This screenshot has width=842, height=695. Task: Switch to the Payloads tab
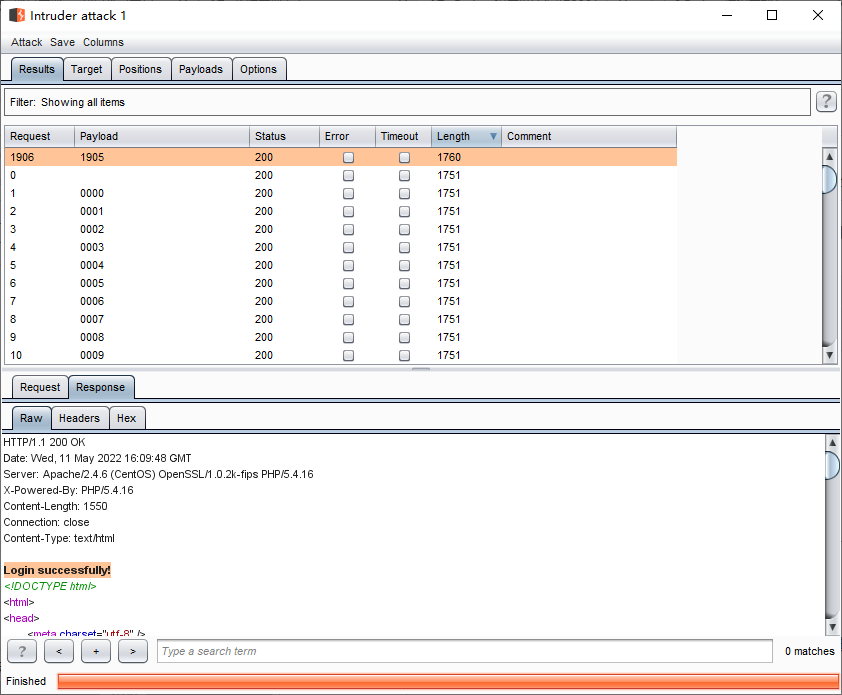[x=201, y=69]
